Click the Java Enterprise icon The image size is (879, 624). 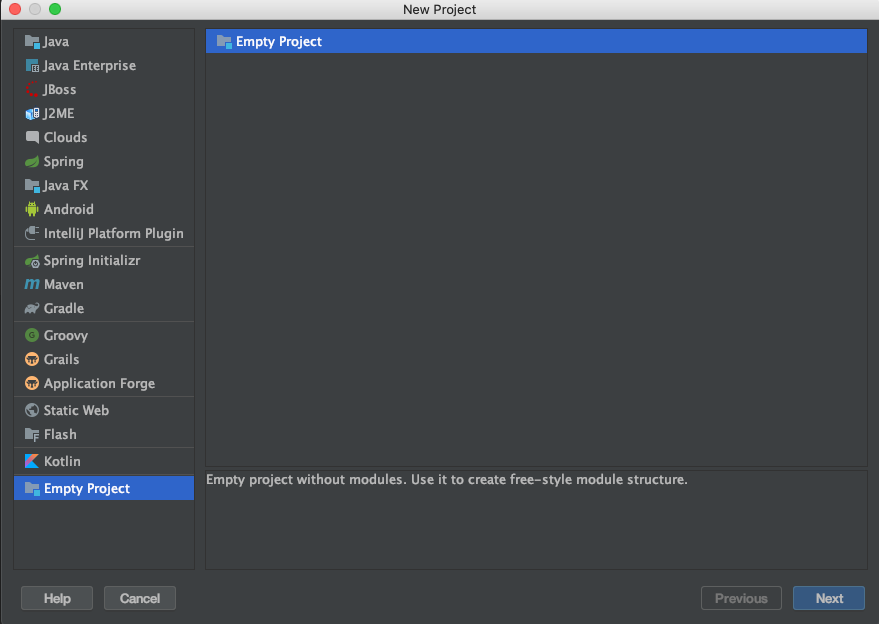click(32, 66)
